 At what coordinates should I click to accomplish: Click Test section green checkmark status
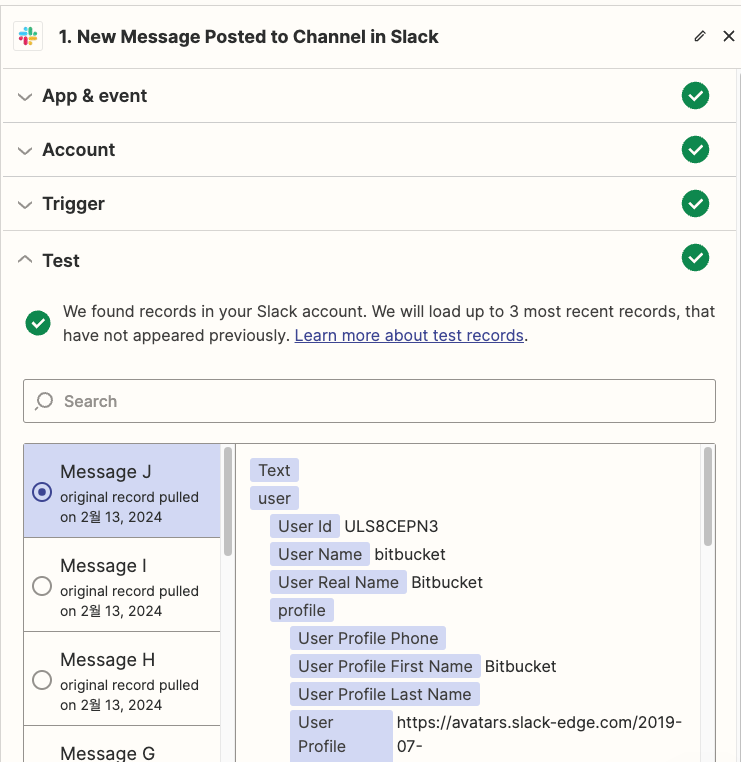695,258
